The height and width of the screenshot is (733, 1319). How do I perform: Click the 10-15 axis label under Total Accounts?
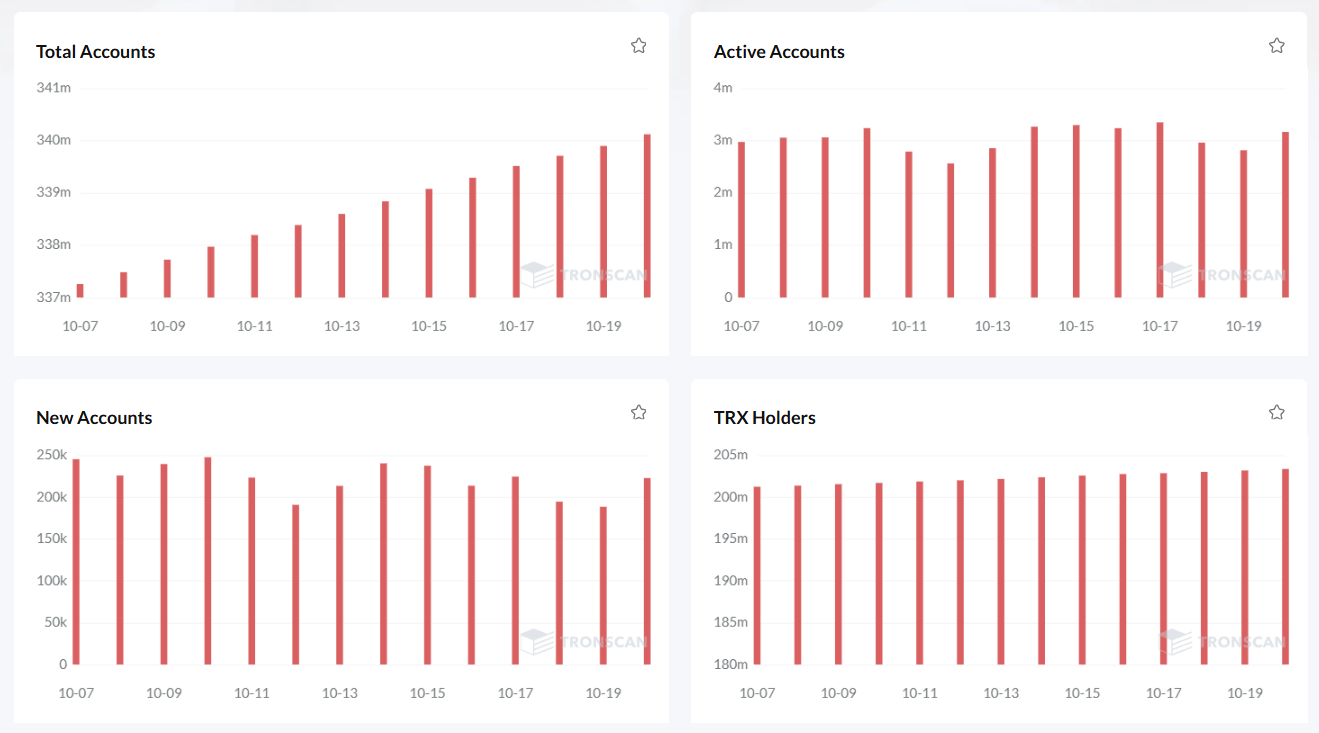(428, 326)
